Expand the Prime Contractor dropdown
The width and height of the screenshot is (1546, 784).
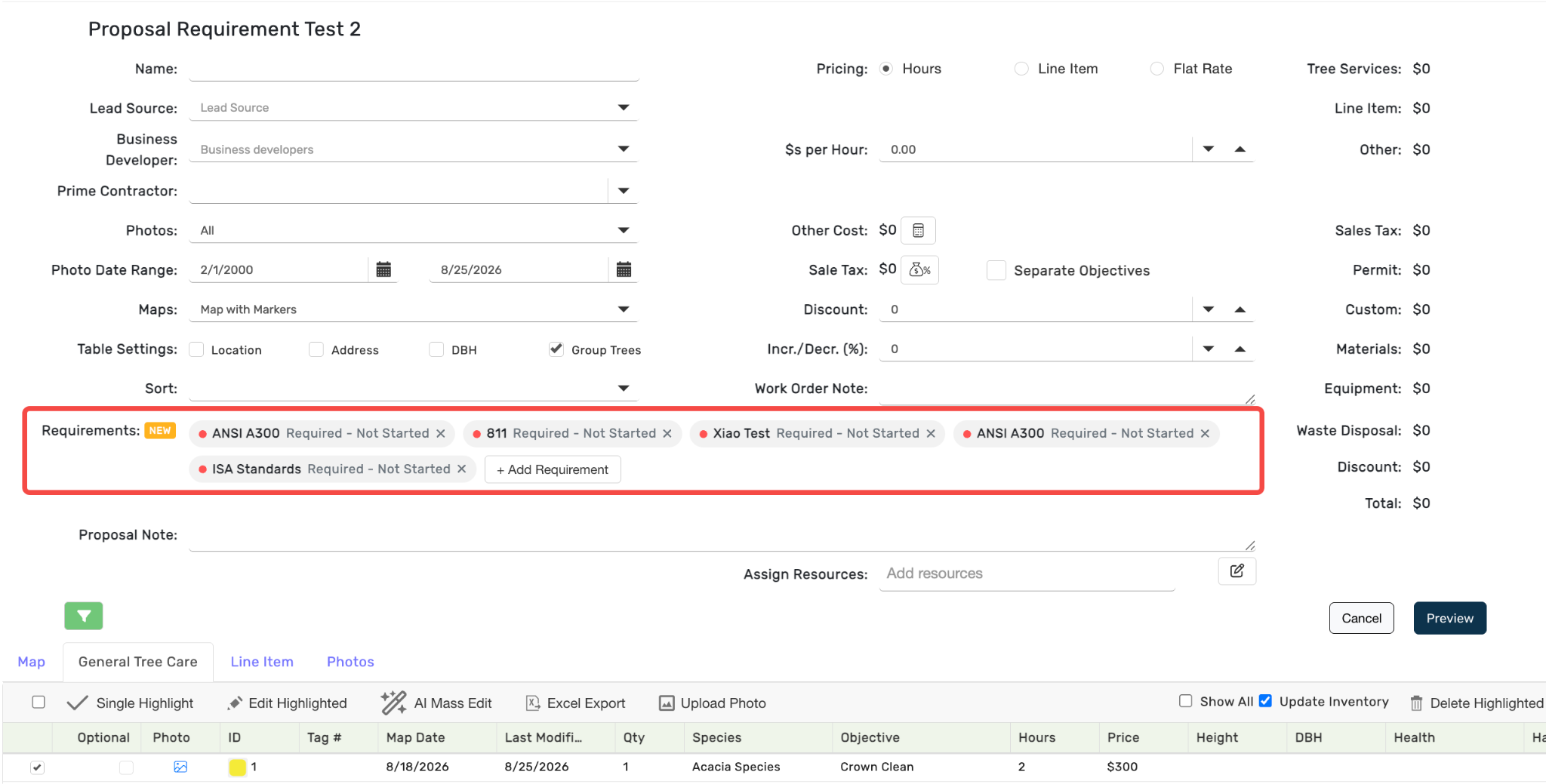pyautogui.click(x=624, y=191)
